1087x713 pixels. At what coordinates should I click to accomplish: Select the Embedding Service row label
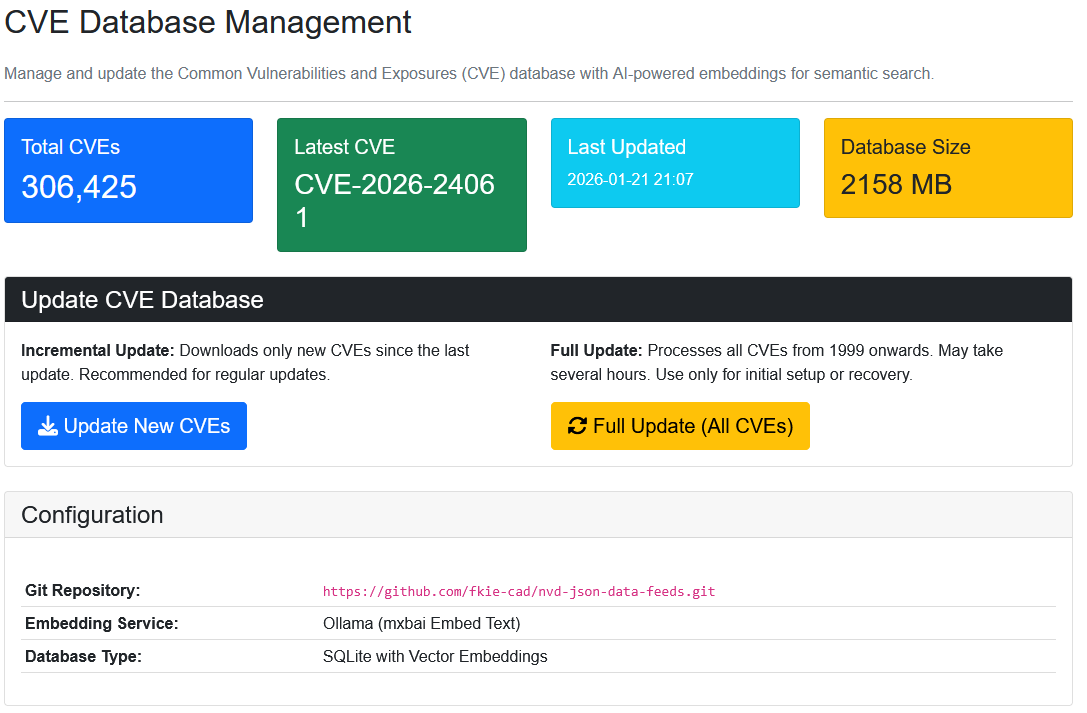point(101,624)
